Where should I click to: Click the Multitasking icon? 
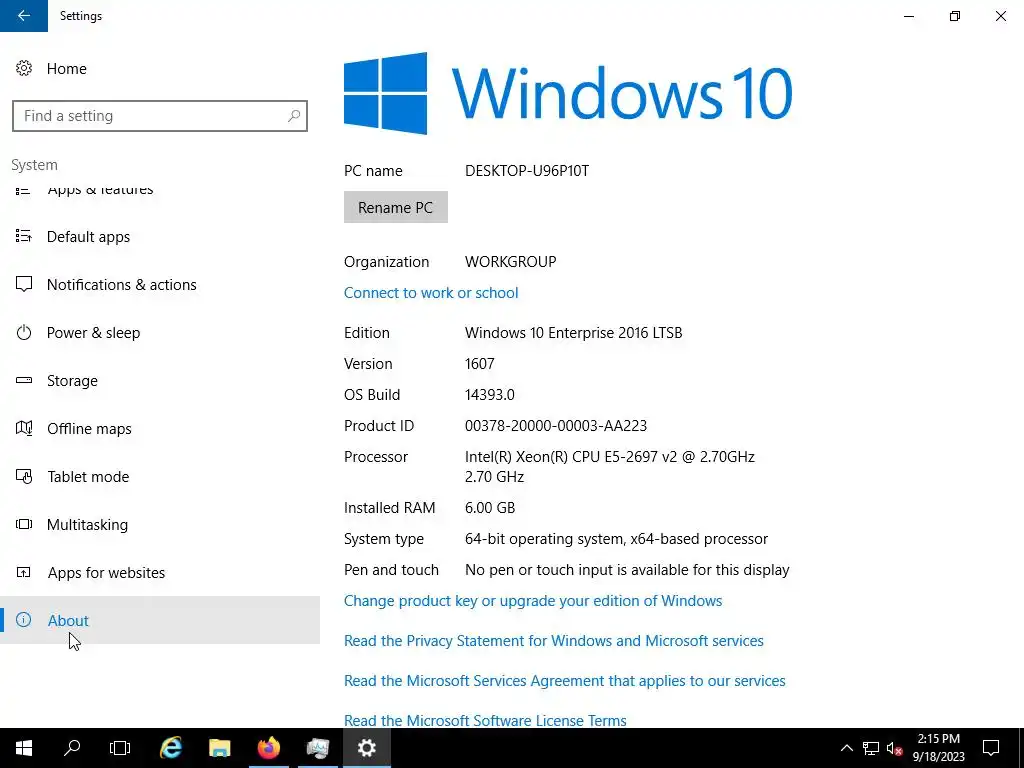24,524
